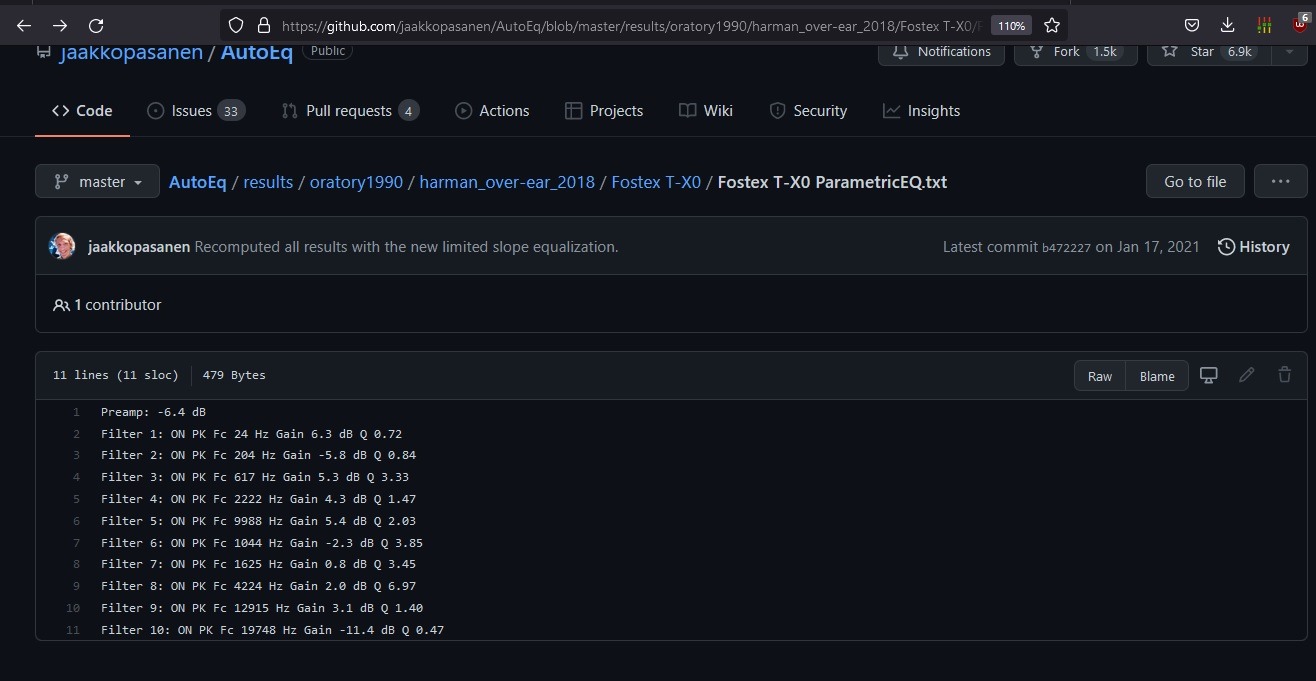Open the master branch selector dropdown
Screen dimensions: 1316x681
tap(97, 182)
